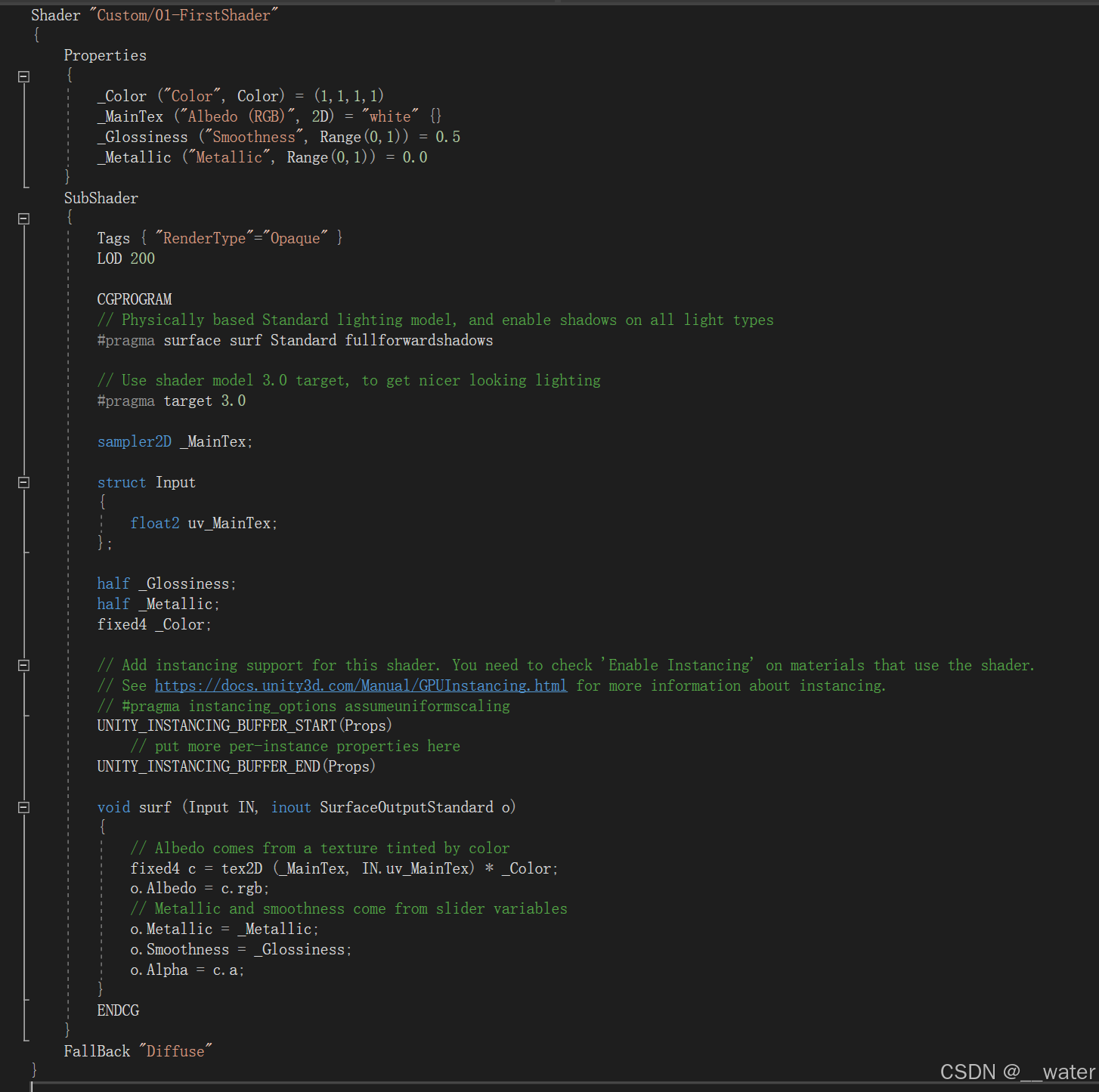Collapse the void surf function fold marker

coord(23,808)
